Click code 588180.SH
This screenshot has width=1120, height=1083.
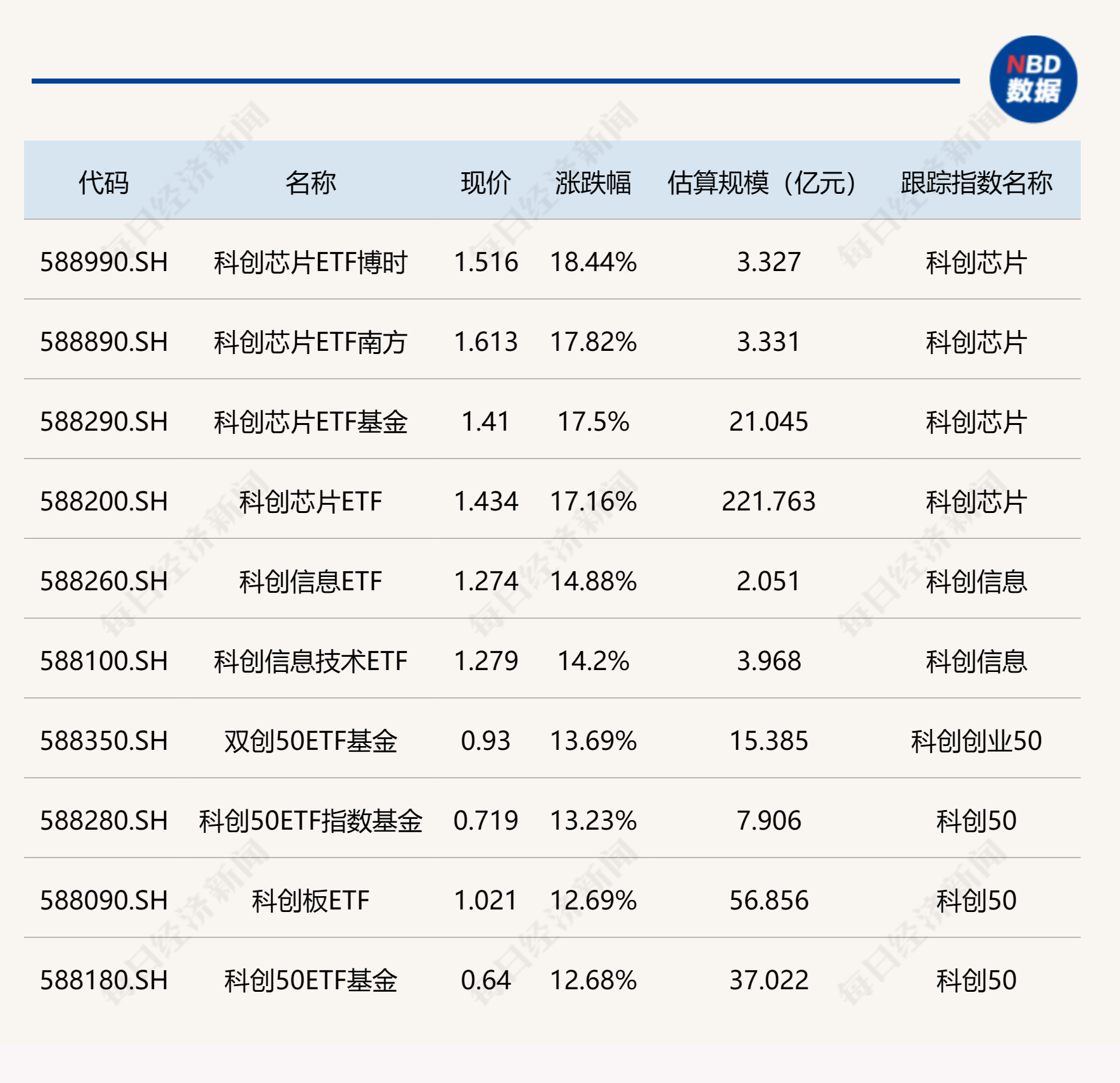[104, 980]
